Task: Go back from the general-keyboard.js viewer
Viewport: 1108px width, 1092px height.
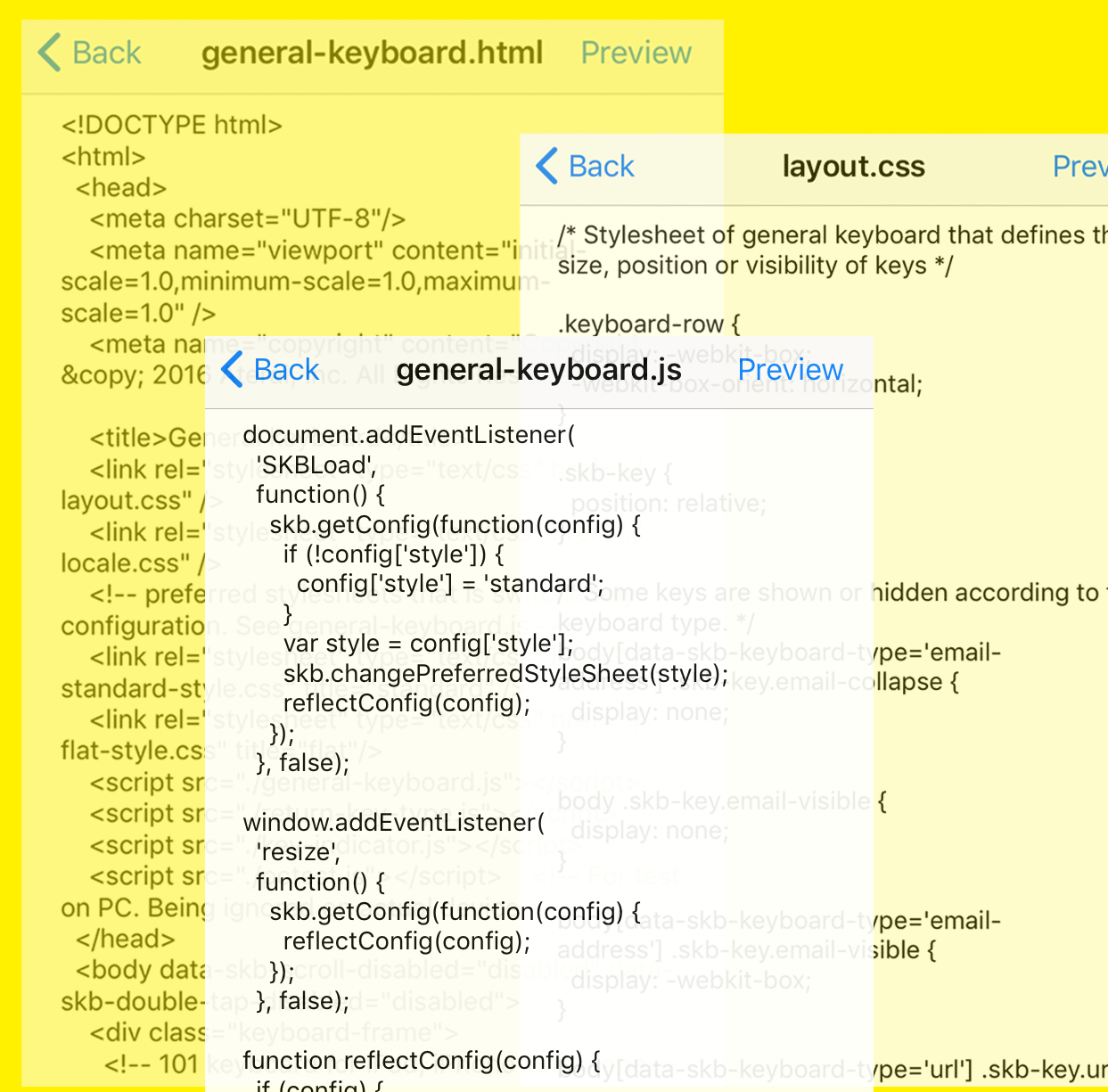Action: pyautogui.click(x=269, y=369)
